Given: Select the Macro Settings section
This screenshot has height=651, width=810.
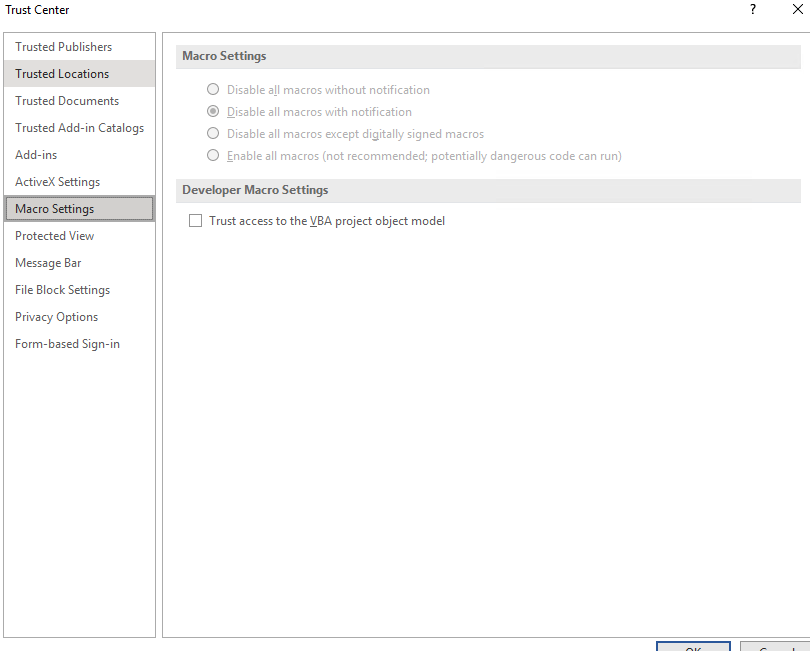Looking at the screenshot, I should coord(79,209).
